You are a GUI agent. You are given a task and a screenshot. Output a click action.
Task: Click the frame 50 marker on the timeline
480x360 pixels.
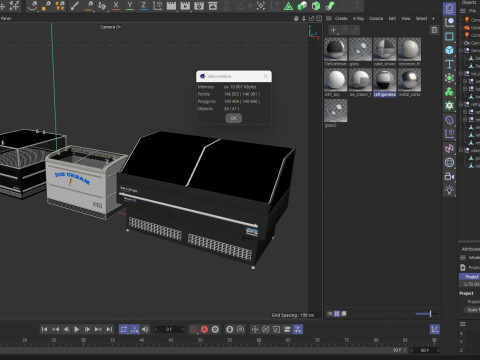(200, 340)
